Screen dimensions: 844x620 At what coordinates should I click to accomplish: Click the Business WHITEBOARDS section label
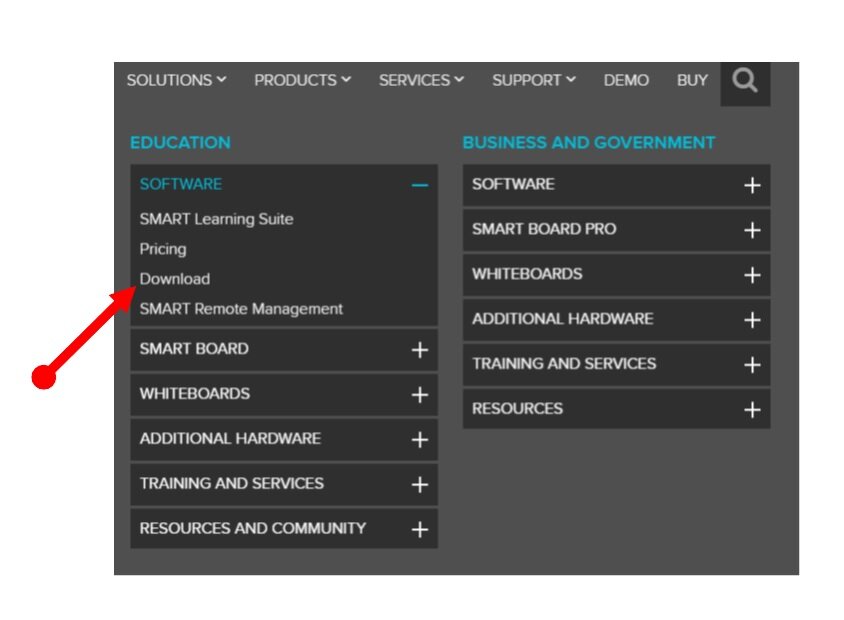point(528,274)
